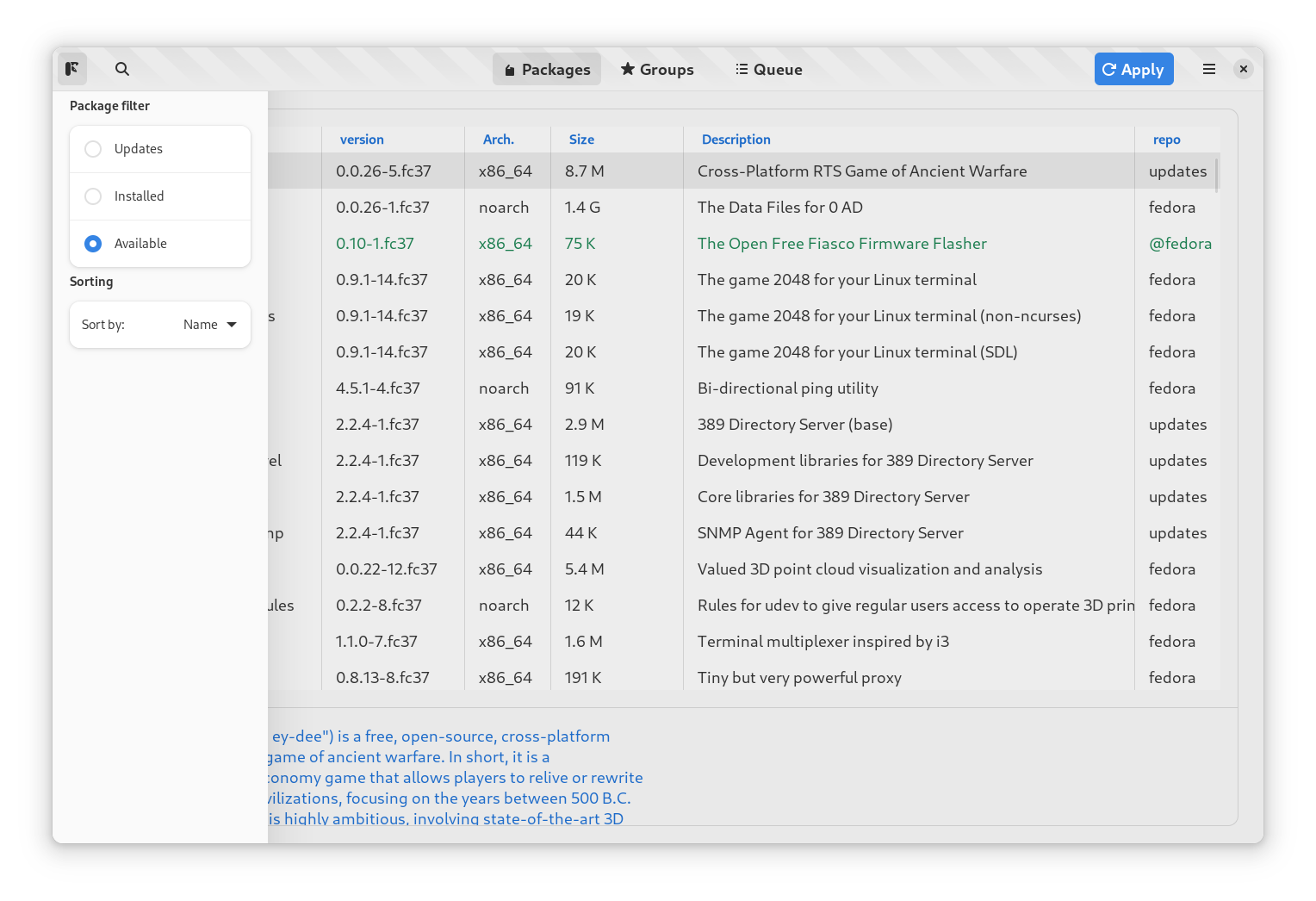Select the Bi-directional ping utility row
This screenshot has width=1316, height=901.
pos(744,388)
